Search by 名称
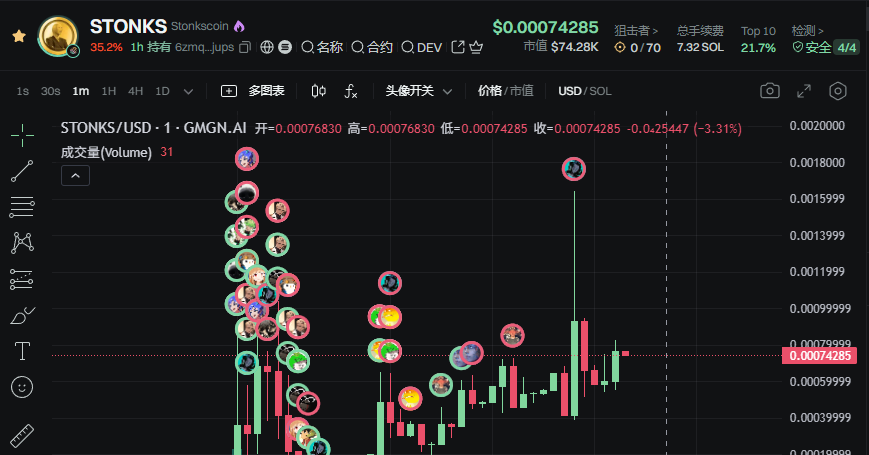The width and height of the screenshot is (869, 455). [322, 48]
